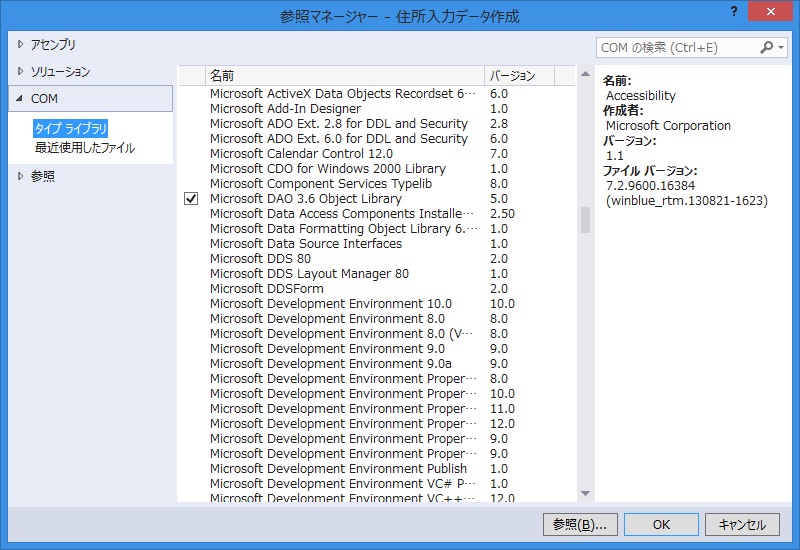The width and height of the screenshot is (800, 550).
Task: Click the help question mark icon in title bar
Action: coord(727,11)
